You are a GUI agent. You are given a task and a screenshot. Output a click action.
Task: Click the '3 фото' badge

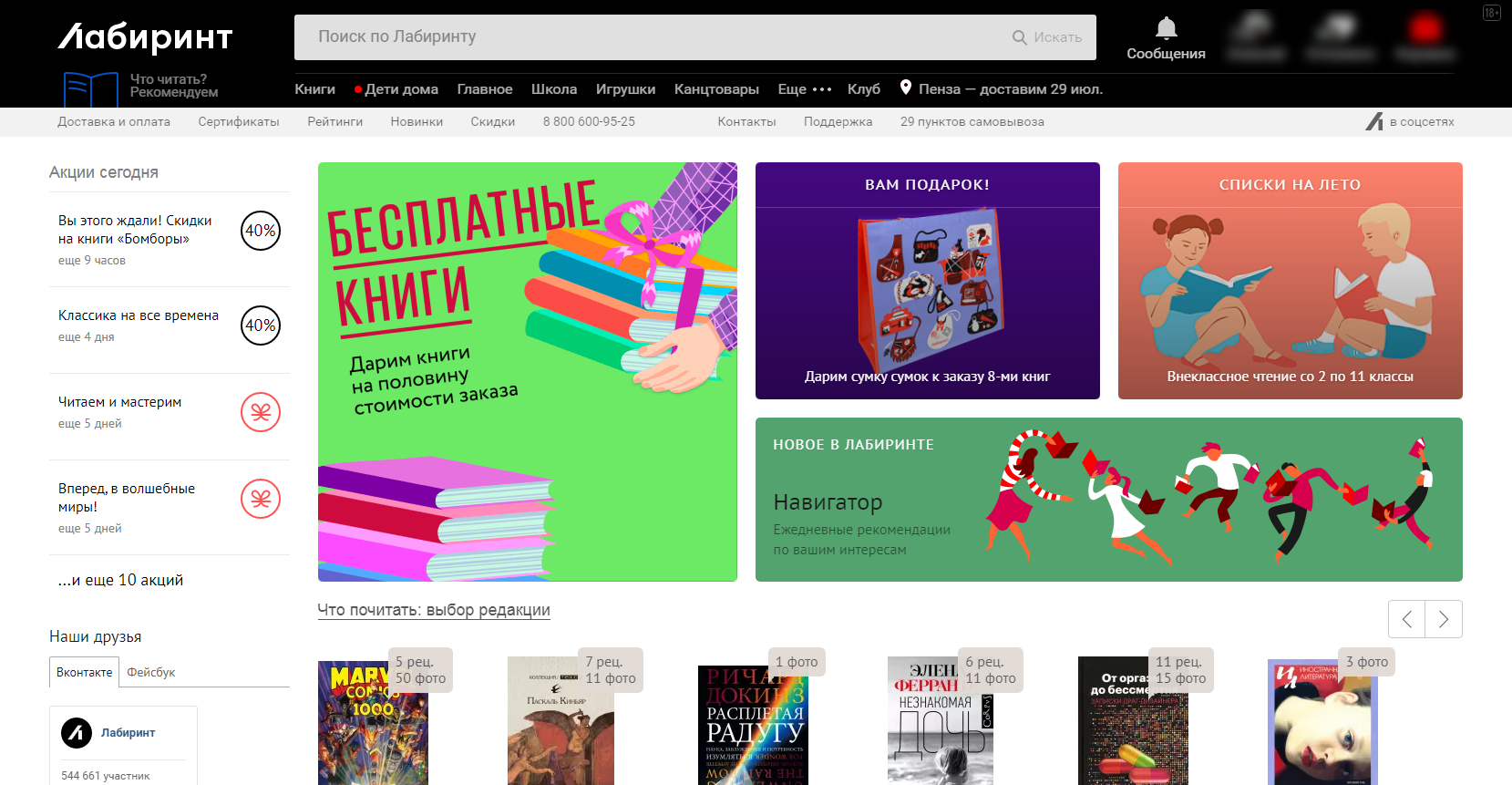pos(1367,662)
